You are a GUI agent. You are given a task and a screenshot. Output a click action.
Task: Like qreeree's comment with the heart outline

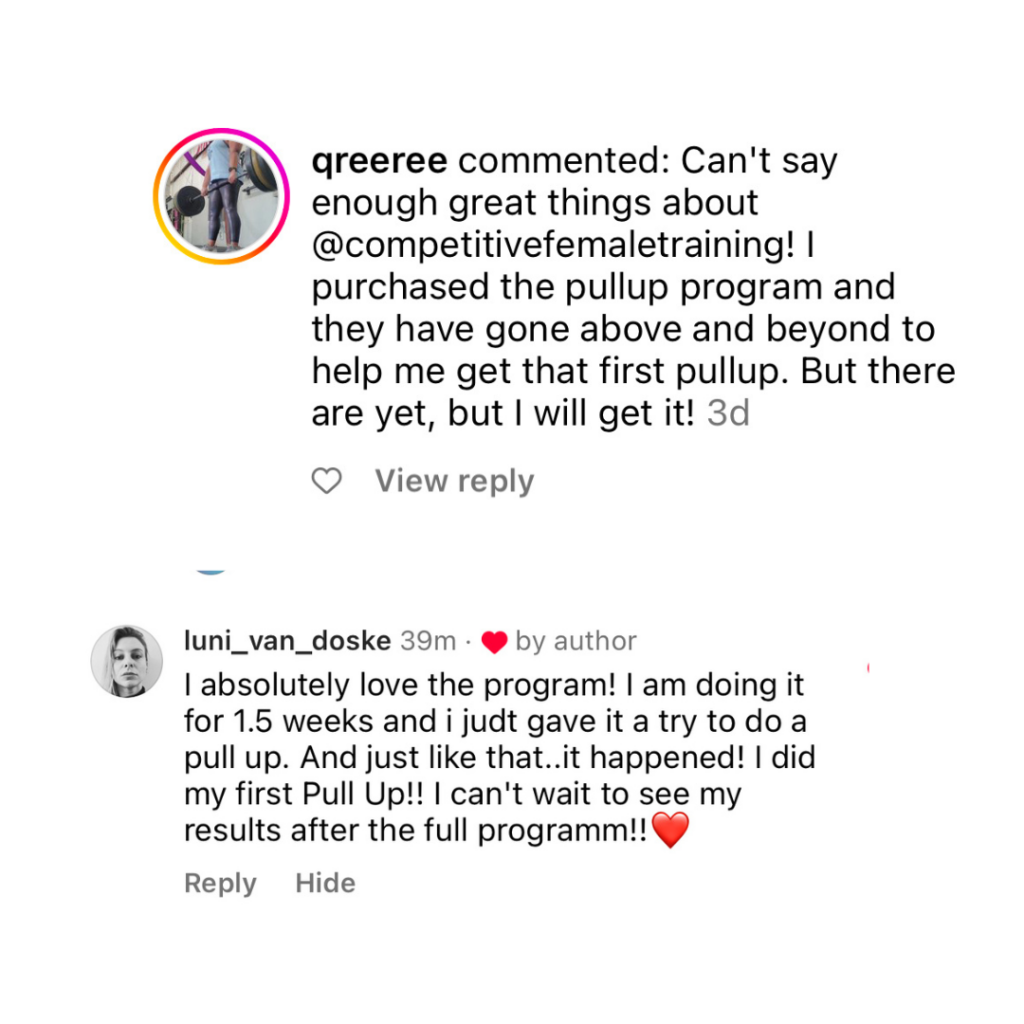point(326,482)
